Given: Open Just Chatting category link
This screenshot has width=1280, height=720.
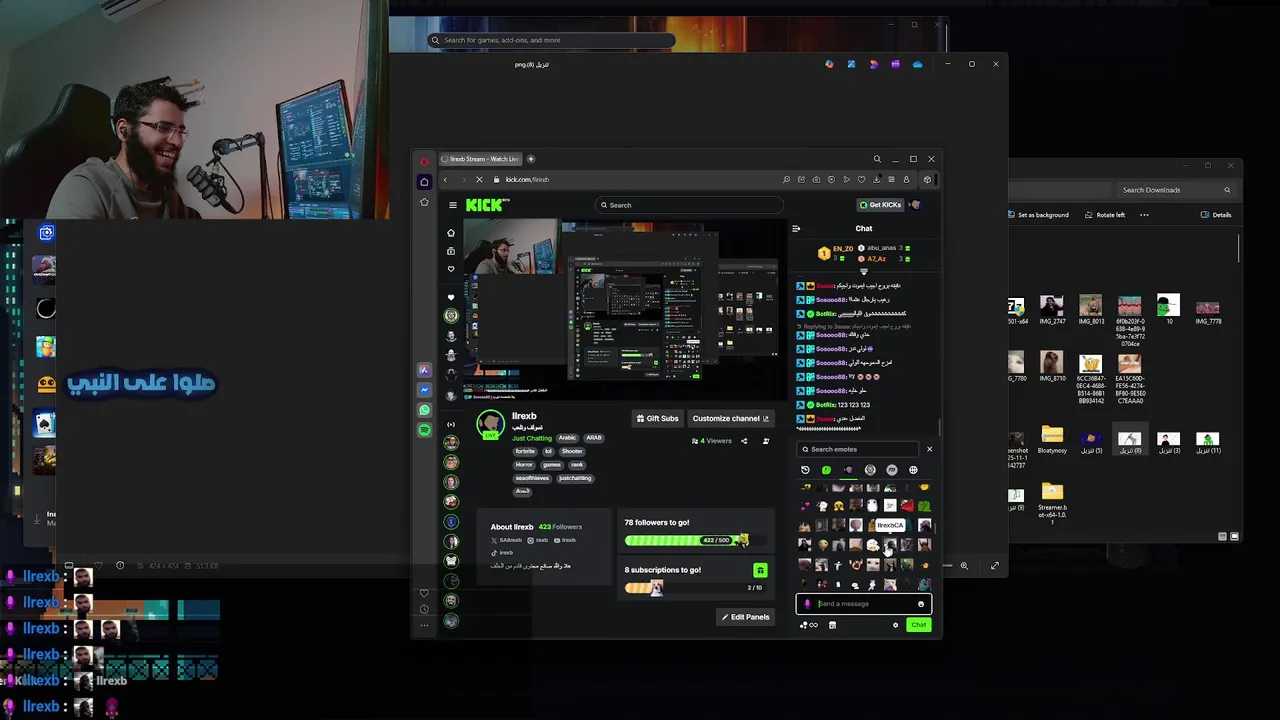Looking at the screenshot, I should coord(531,438).
